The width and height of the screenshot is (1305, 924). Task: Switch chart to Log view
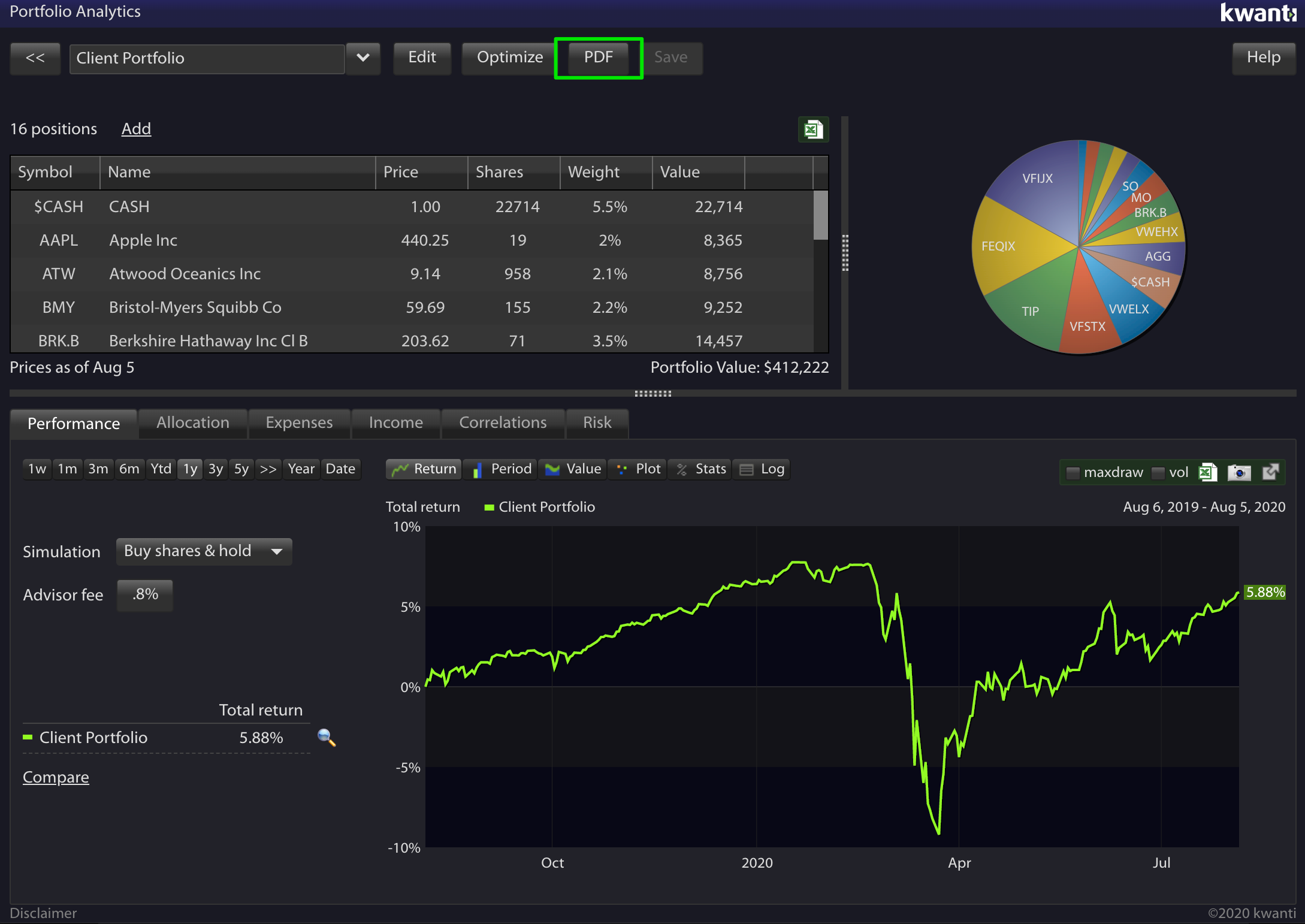[x=762, y=469]
